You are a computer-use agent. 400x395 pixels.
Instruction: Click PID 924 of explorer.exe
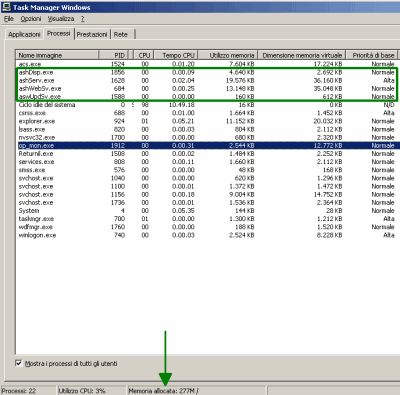(119, 121)
